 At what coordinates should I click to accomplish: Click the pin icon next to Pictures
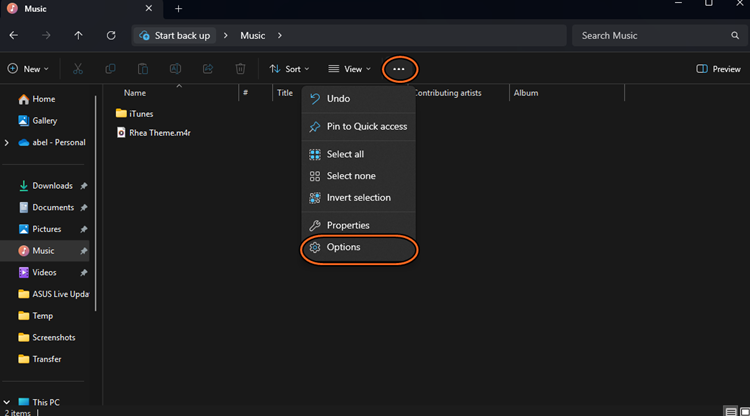(x=84, y=229)
